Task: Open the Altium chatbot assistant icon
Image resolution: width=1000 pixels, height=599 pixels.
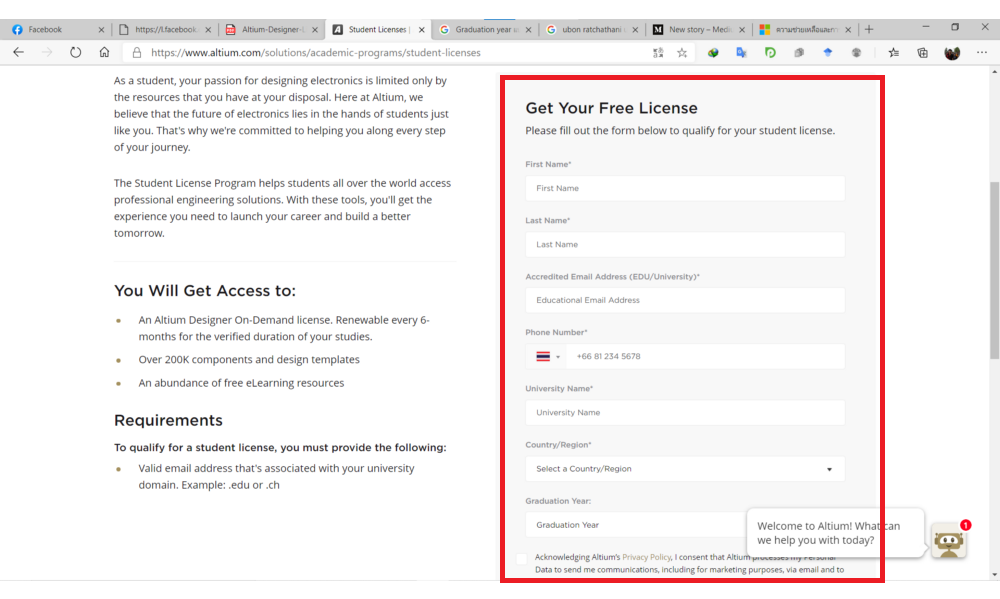Action: tap(948, 541)
